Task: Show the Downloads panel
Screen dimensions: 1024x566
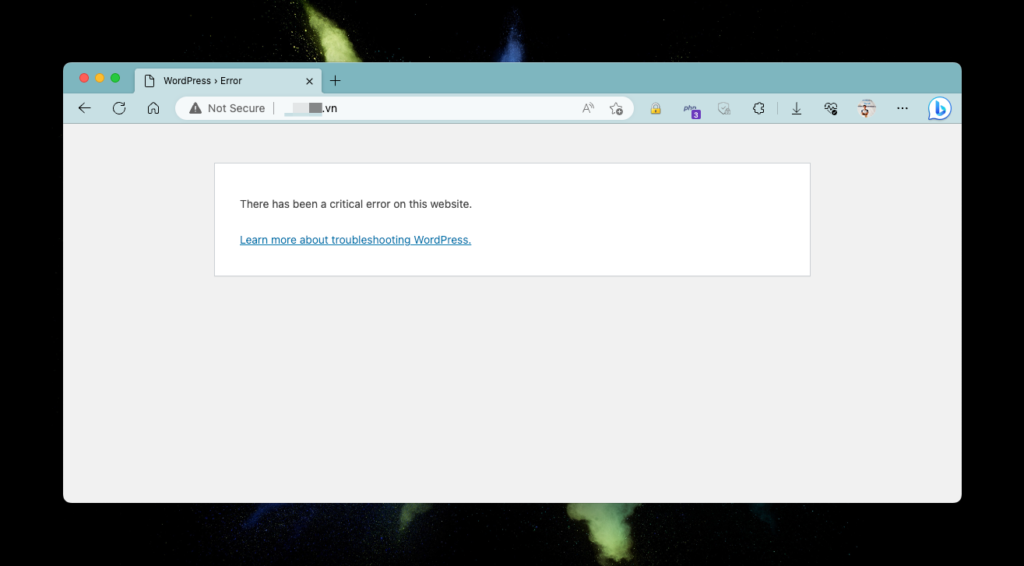Action: [x=796, y=108]
